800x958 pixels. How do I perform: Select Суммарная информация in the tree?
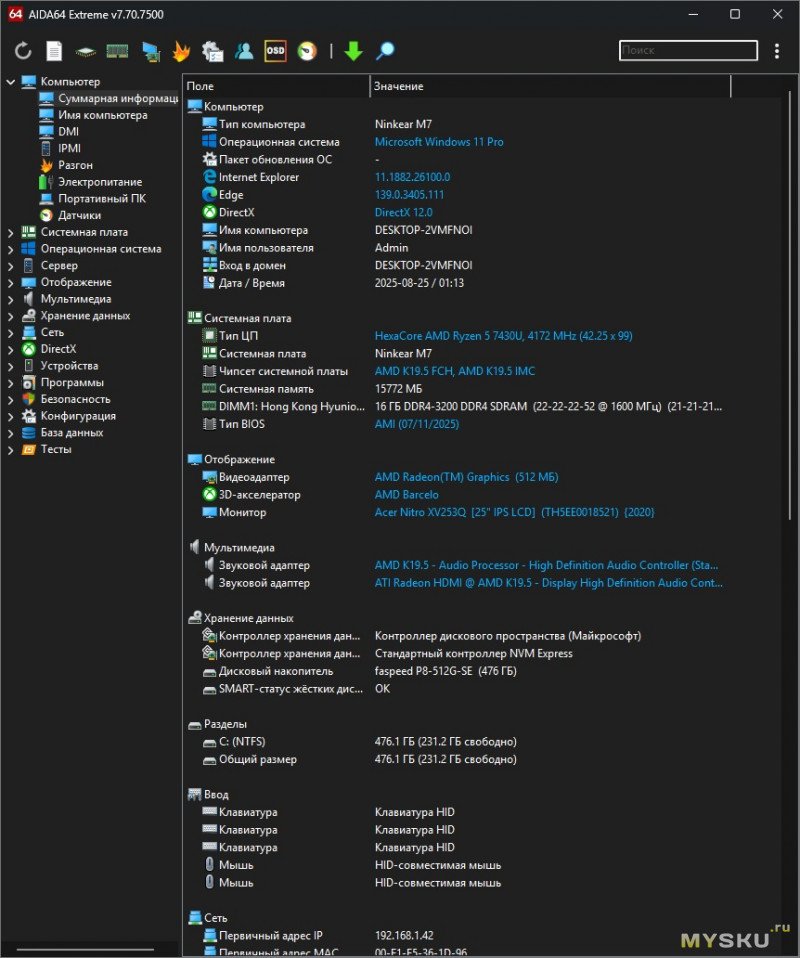tap(117, 98)
